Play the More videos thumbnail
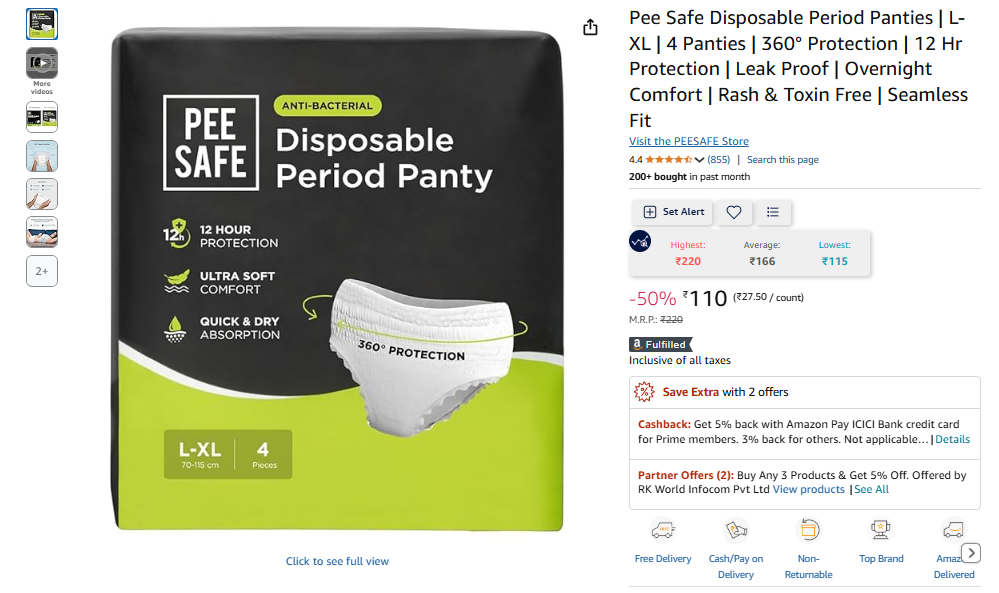The image size is (999, 593). click(x=41, y=63)
